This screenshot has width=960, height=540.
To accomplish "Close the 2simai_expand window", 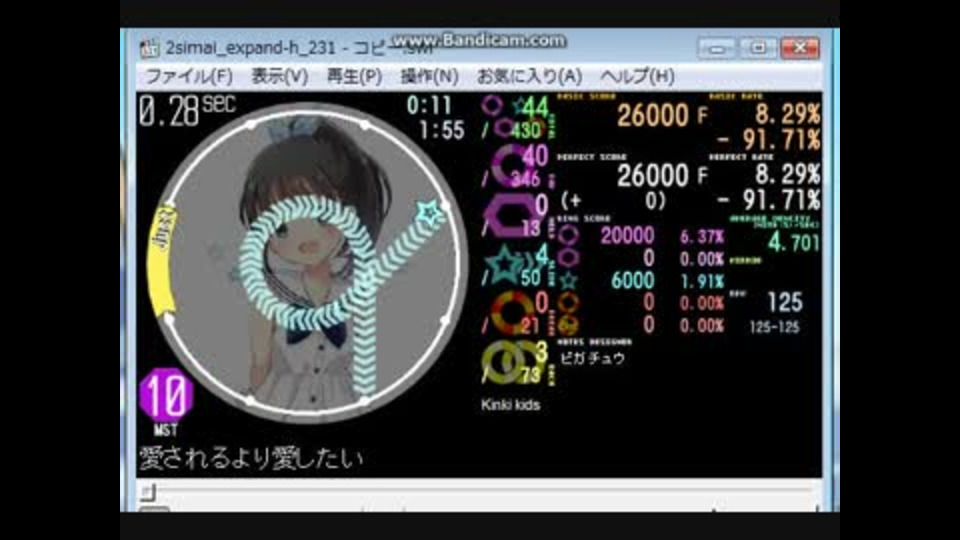I will tap(800, 47).
